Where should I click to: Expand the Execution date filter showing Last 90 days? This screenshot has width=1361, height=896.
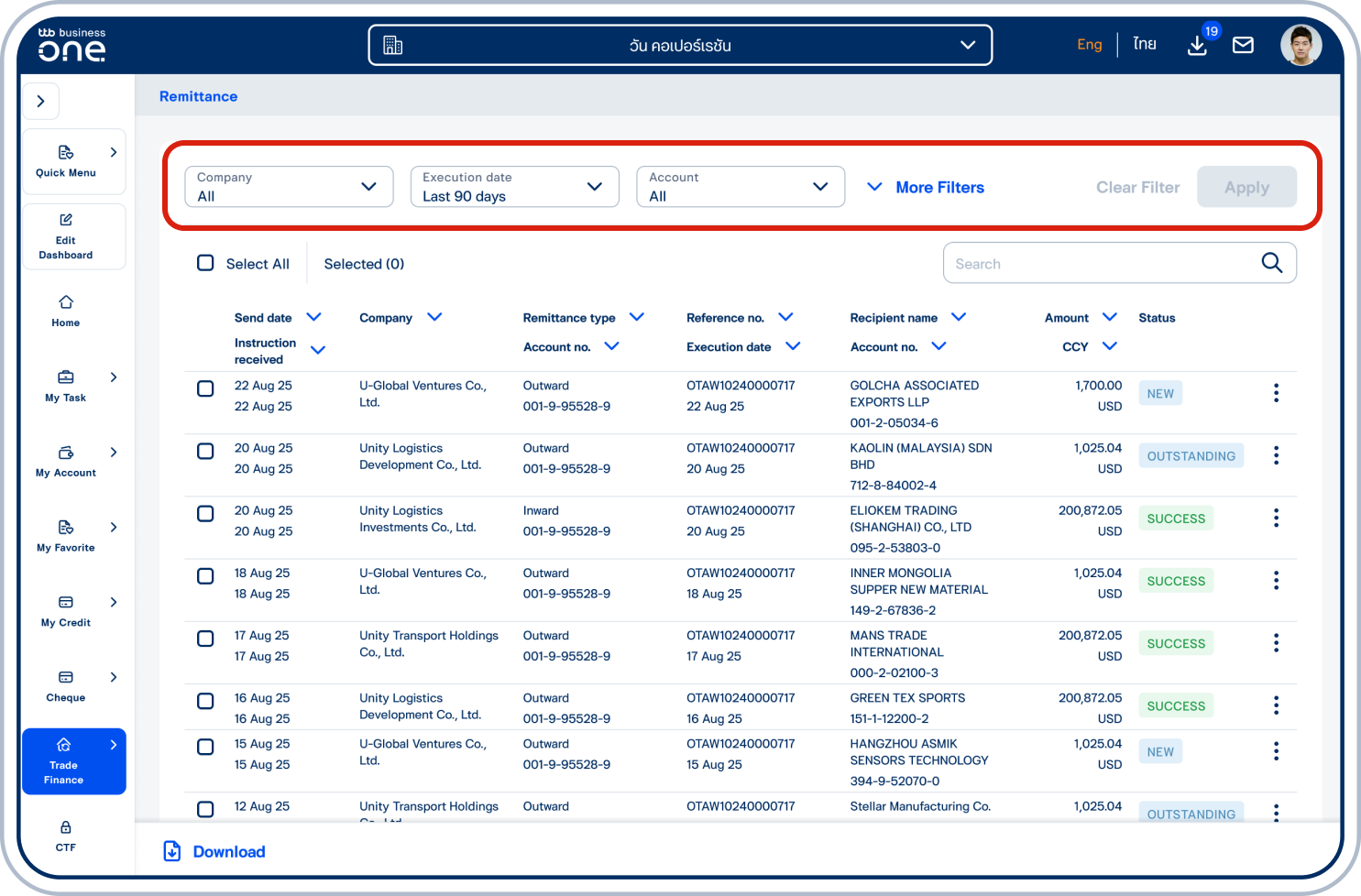tap(514, 186)
